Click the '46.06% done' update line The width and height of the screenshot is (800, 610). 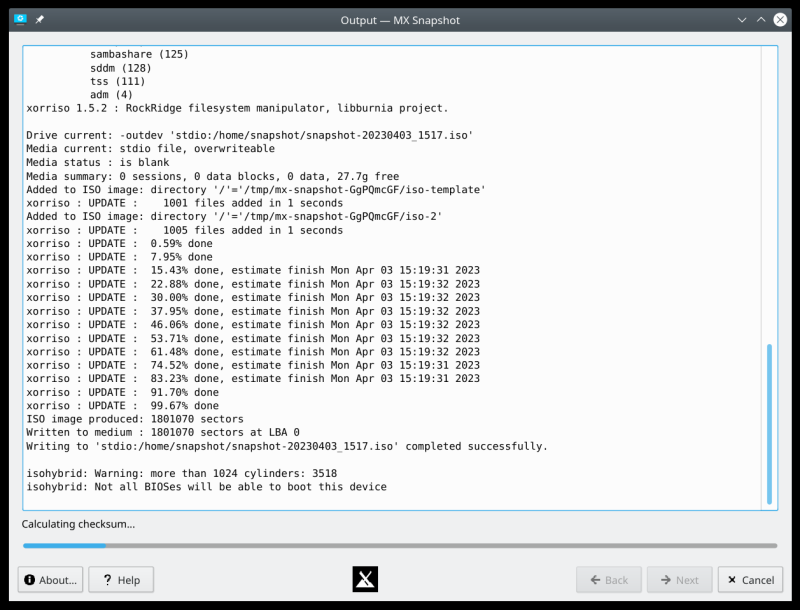253,324
